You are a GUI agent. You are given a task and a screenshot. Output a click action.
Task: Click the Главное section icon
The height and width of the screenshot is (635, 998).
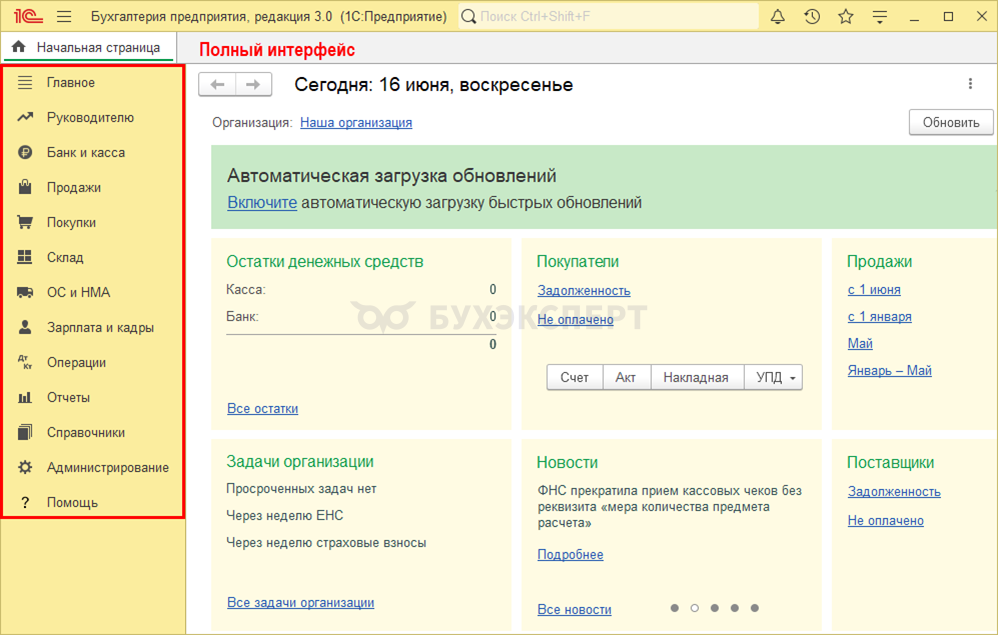(x=25, y=82)
